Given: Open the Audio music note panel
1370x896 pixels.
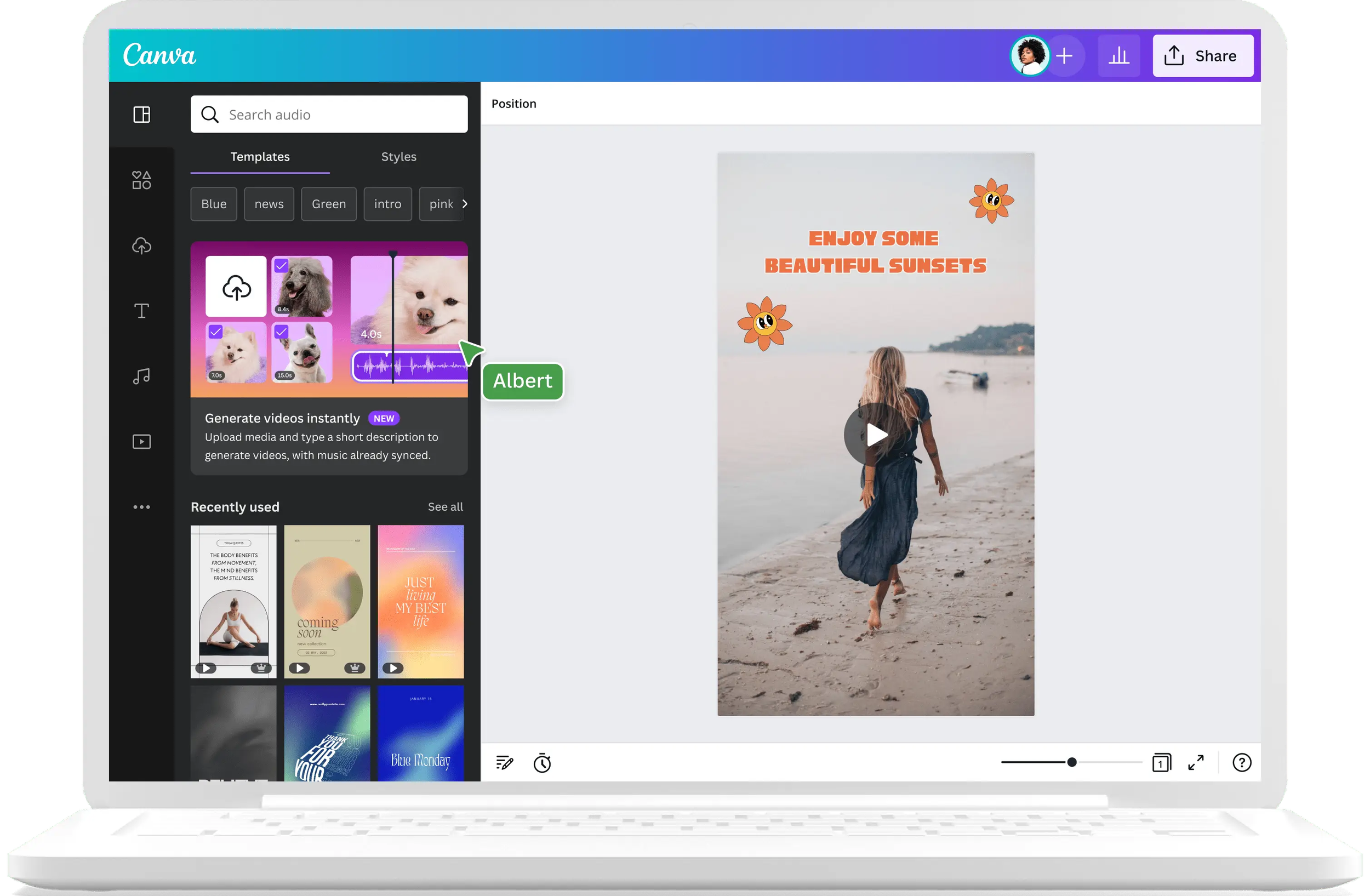Looking at the screenshot, I should point(141,376).
